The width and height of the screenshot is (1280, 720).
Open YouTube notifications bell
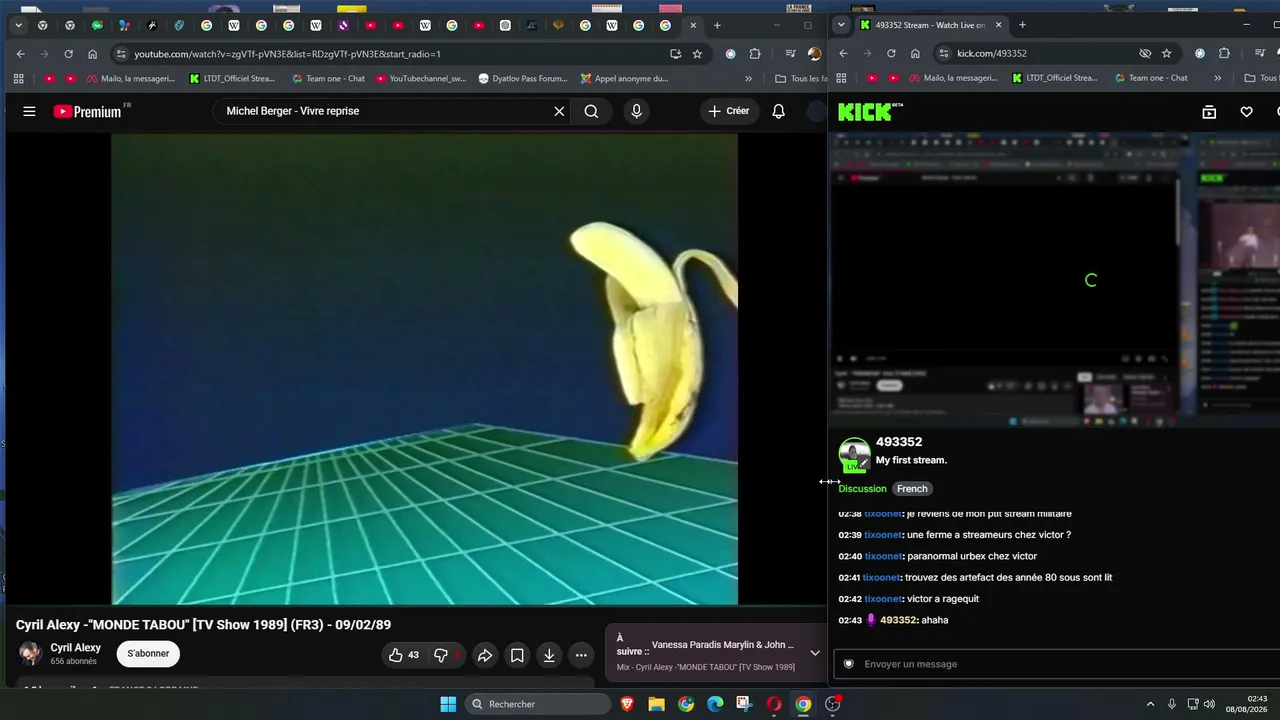[x=778, y=111]
